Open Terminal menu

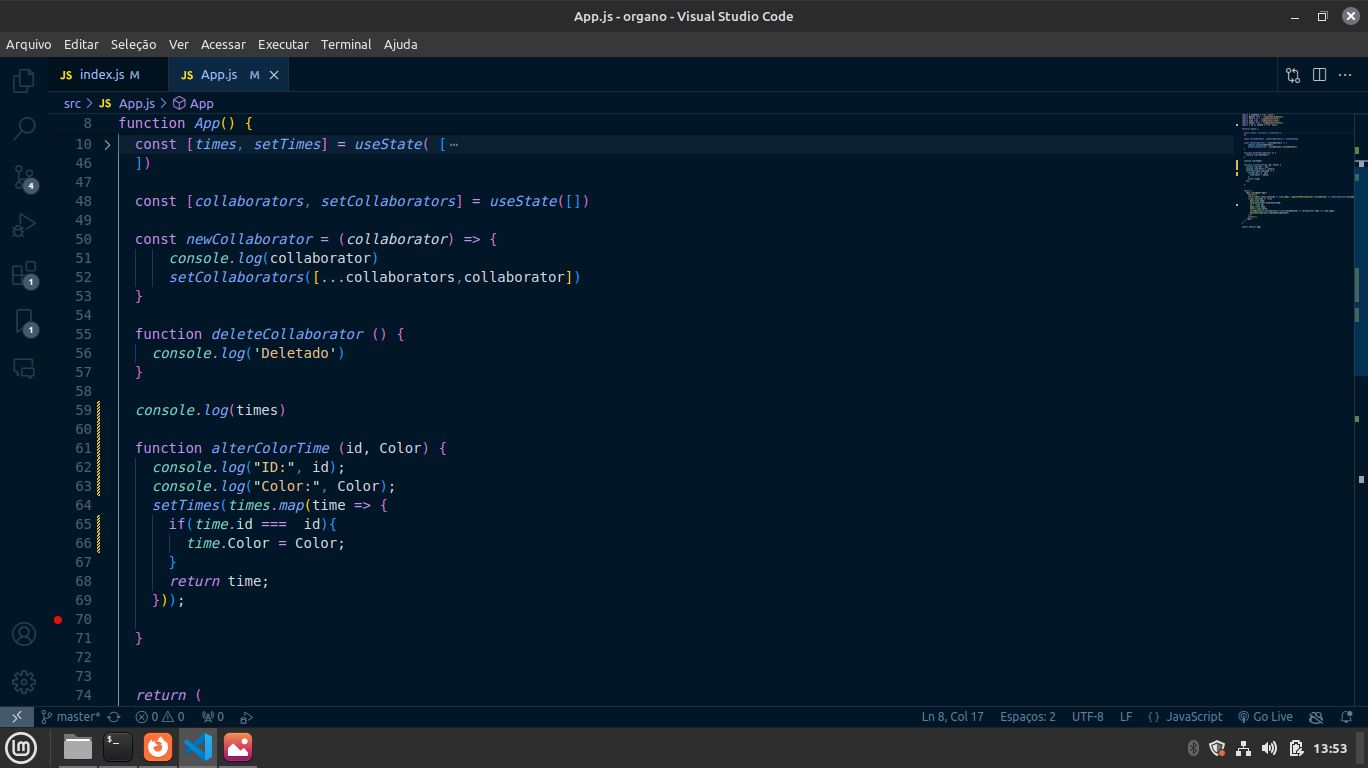(x=346, y=44)
